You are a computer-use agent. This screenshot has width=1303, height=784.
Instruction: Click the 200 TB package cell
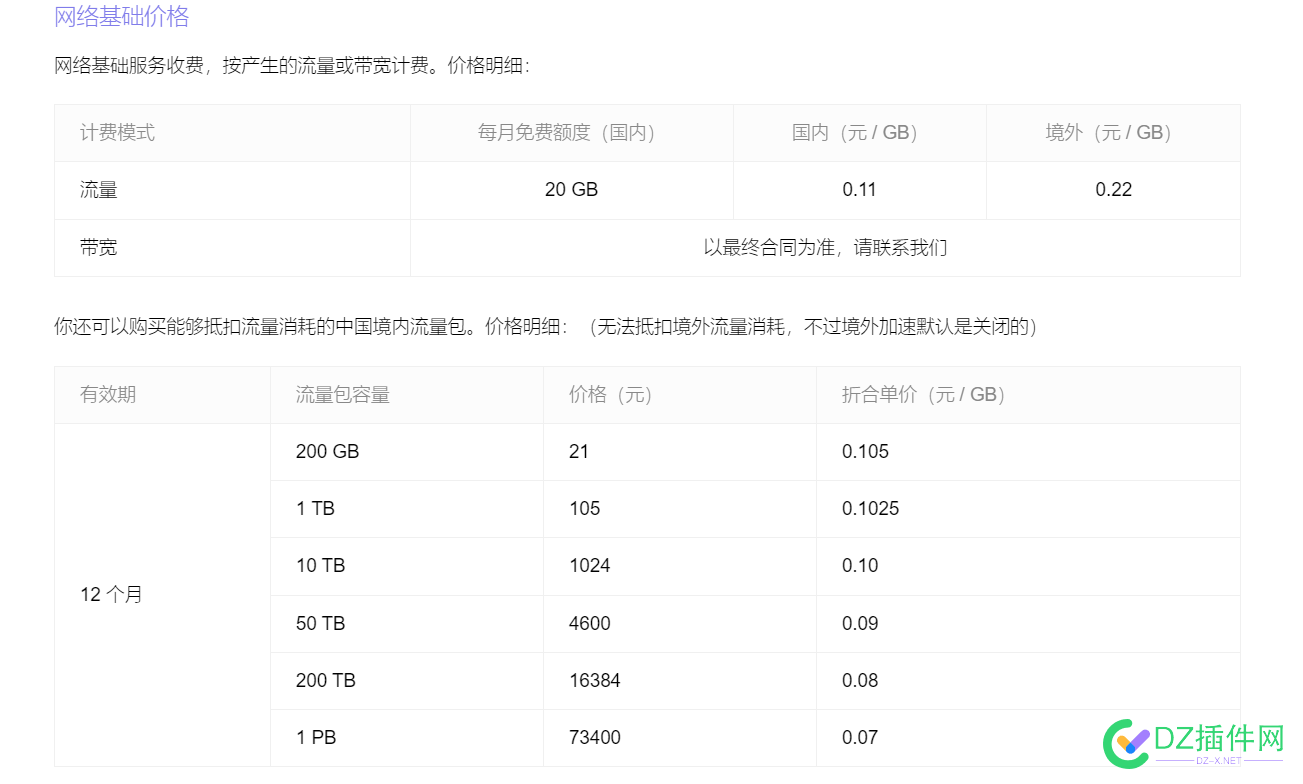(407, 681)
